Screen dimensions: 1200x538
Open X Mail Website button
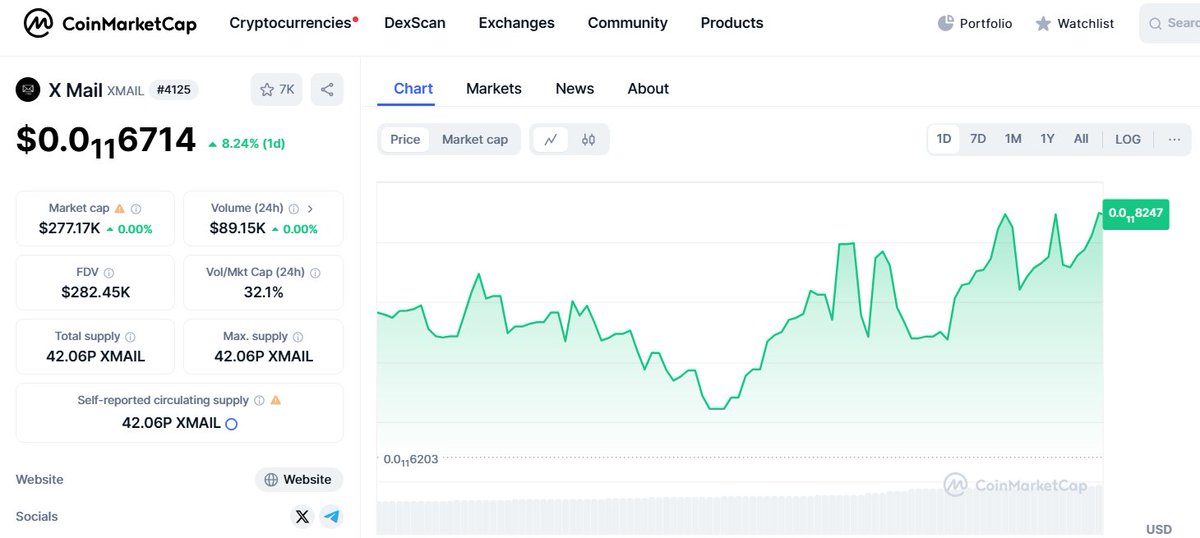click(299, 480)
